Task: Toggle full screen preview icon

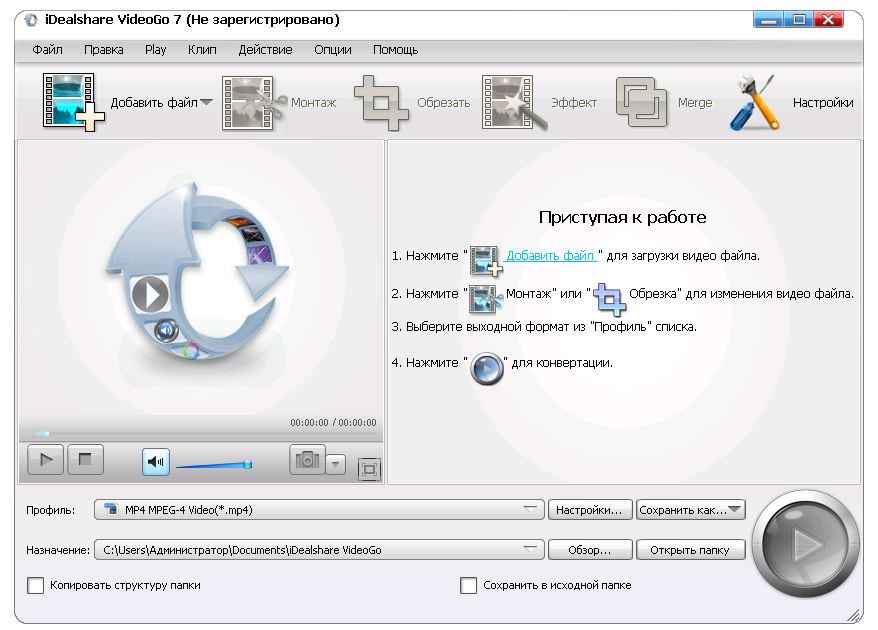Action: 369,469
